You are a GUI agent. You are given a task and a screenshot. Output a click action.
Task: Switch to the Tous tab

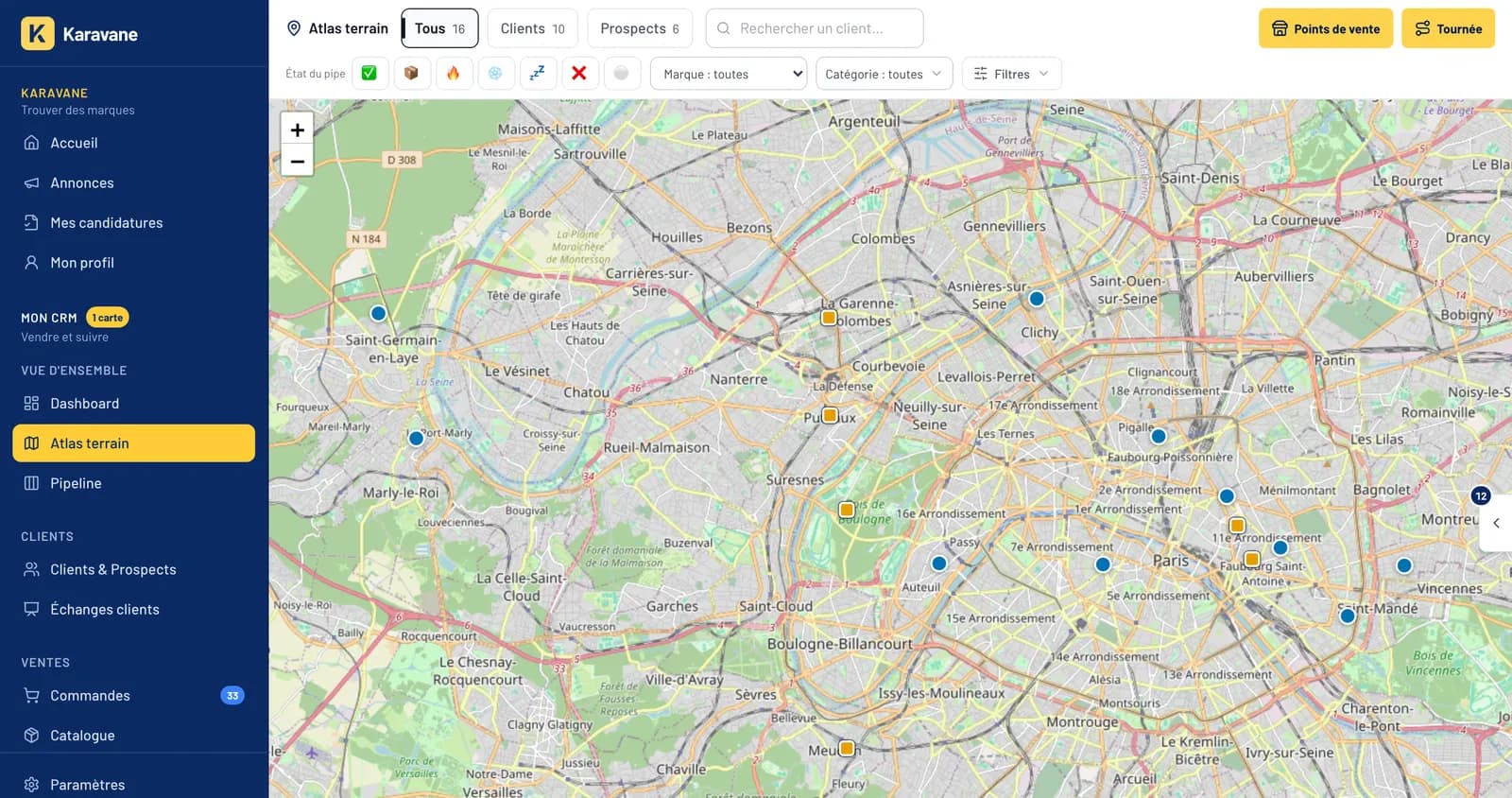pos(439,28)
